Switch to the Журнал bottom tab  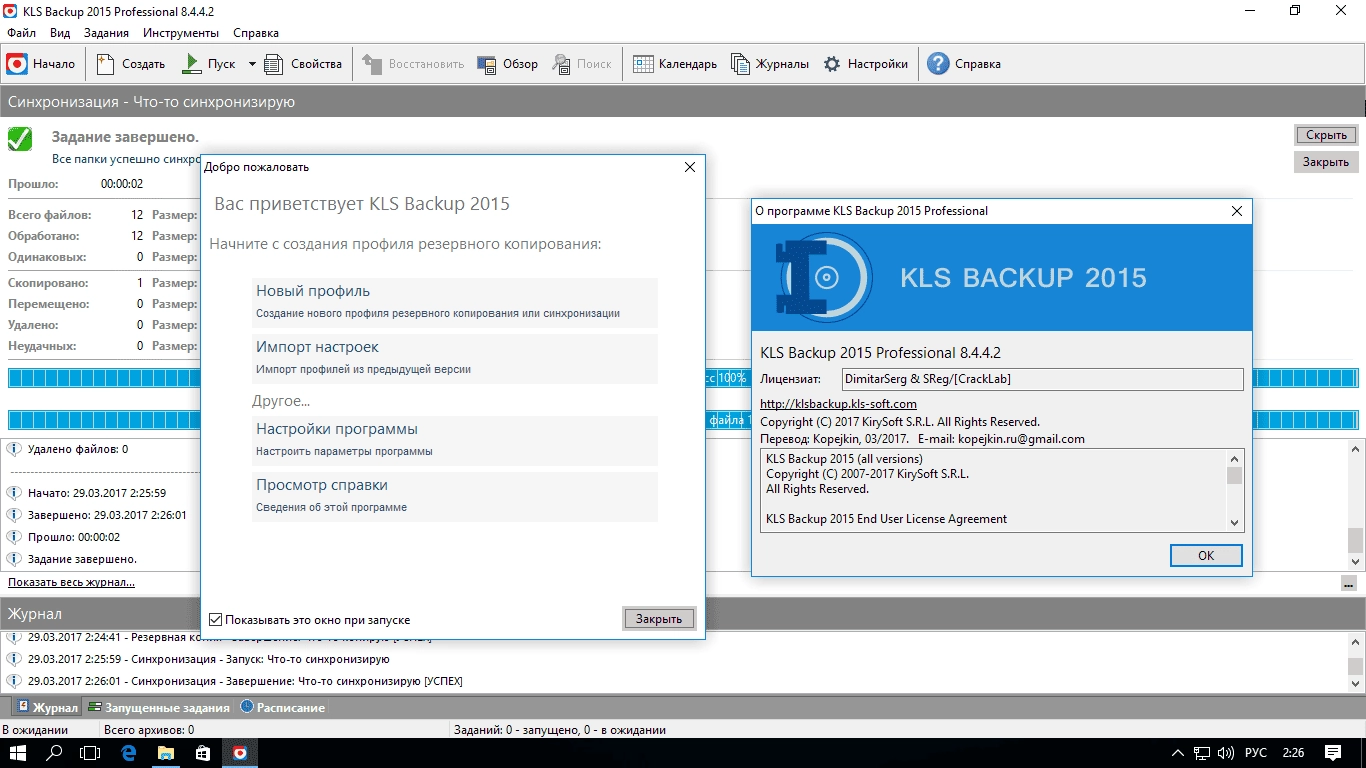[46, 707]
